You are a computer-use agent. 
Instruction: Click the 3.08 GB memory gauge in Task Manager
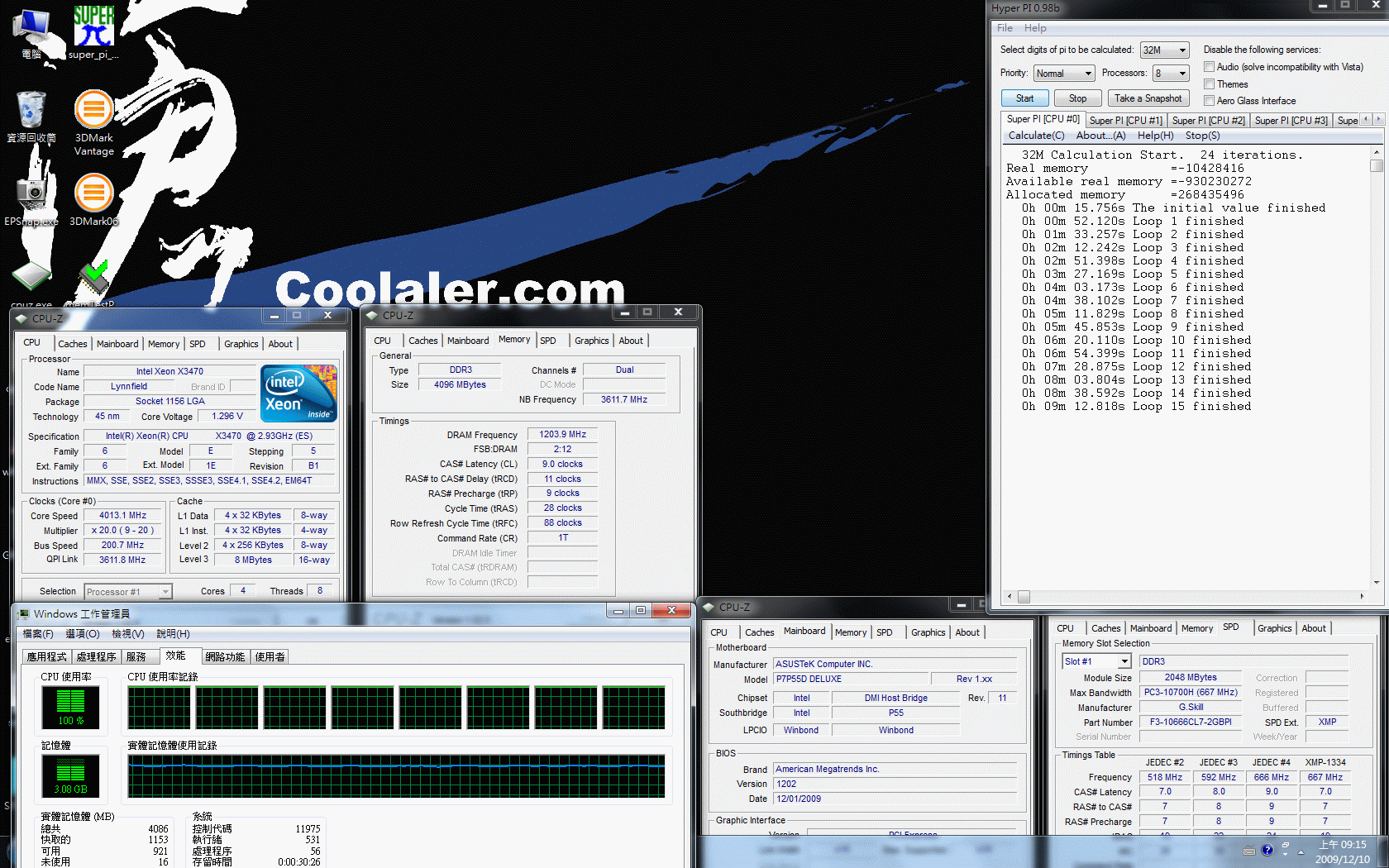(x=70, y=775)
